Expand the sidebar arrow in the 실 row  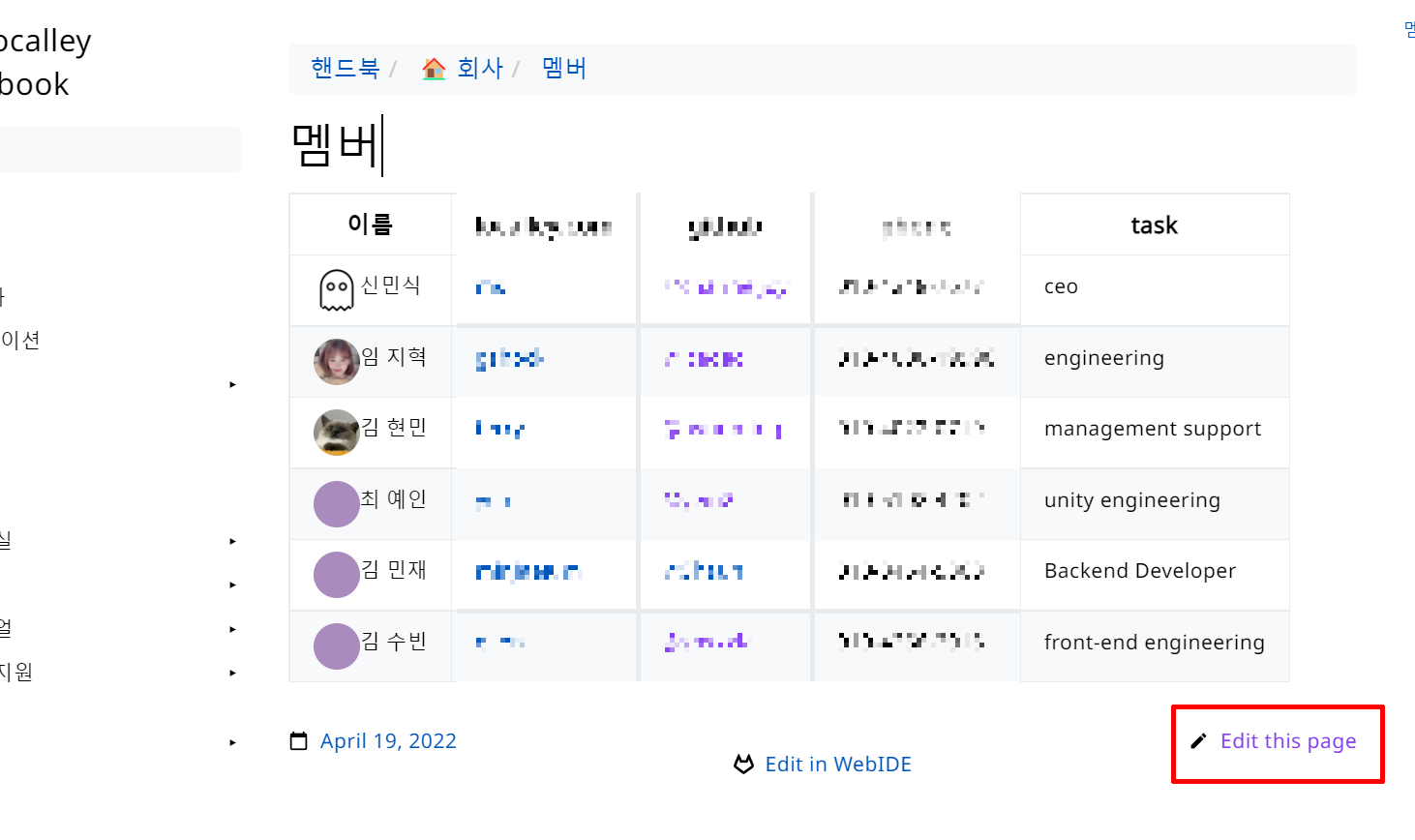pos(232,541)
